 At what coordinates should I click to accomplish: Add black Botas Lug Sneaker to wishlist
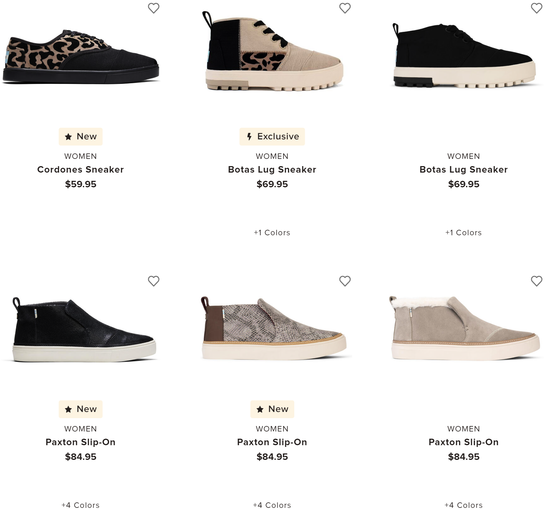(536, 8)
